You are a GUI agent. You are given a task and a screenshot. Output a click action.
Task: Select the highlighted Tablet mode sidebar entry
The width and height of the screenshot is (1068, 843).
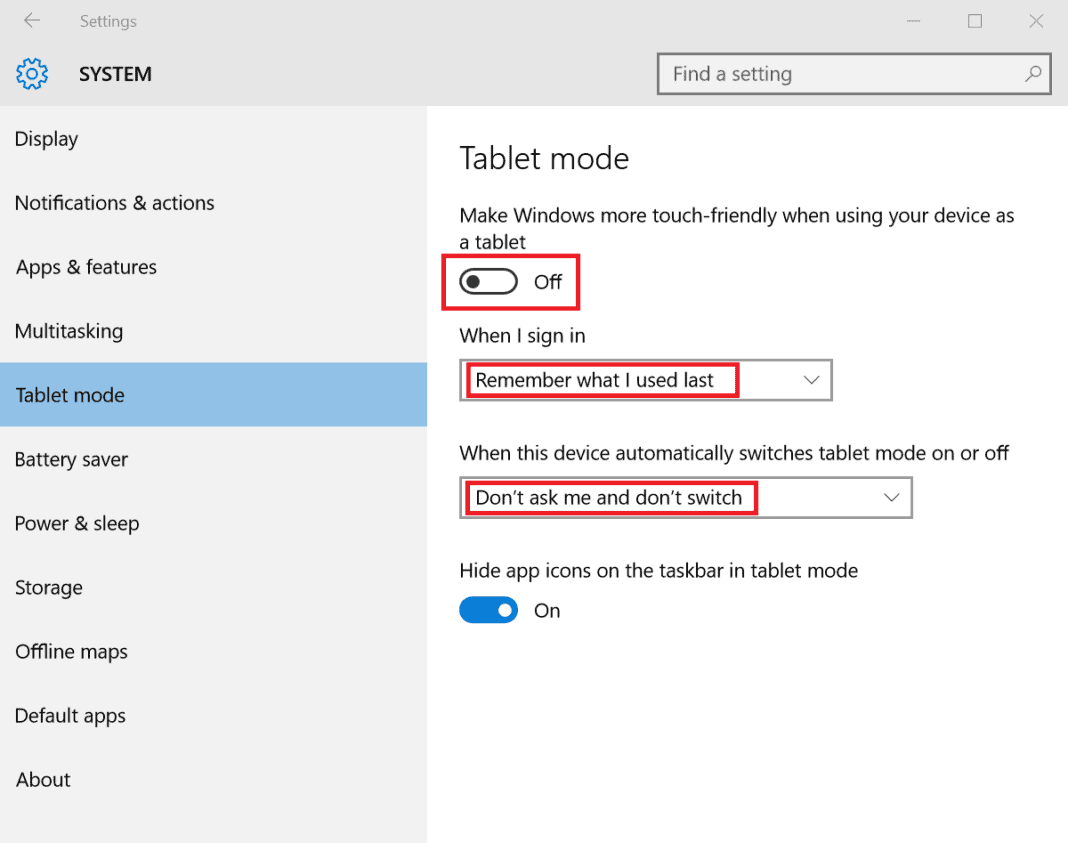69,395
